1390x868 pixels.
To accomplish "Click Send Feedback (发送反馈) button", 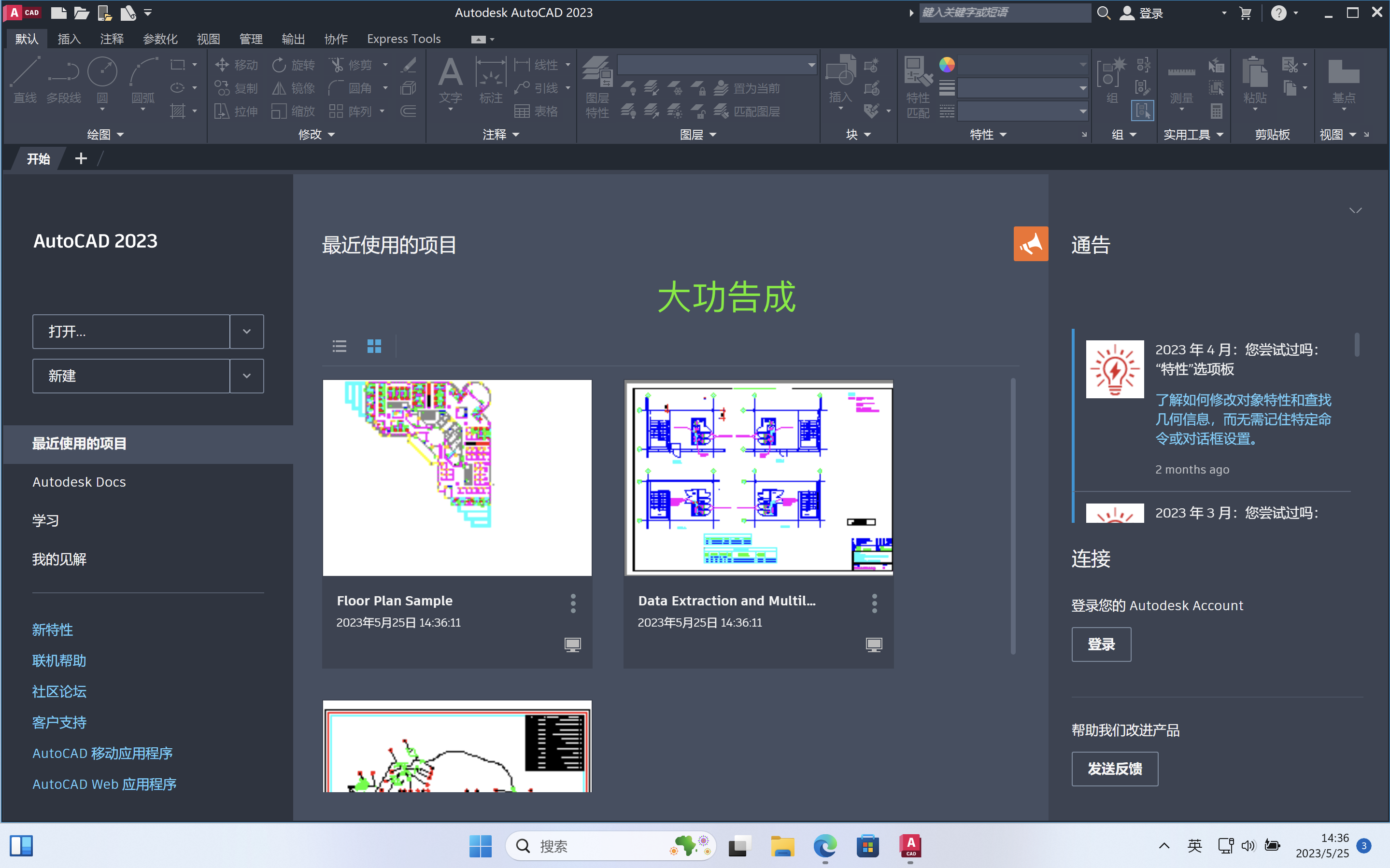I will click(1114, 769).
